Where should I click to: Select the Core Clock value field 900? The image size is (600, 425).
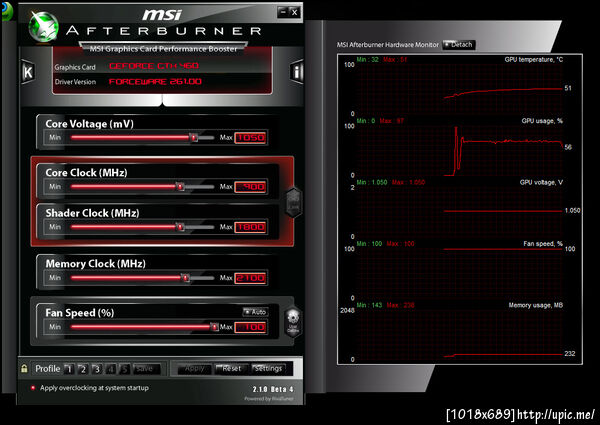point(250,187)
